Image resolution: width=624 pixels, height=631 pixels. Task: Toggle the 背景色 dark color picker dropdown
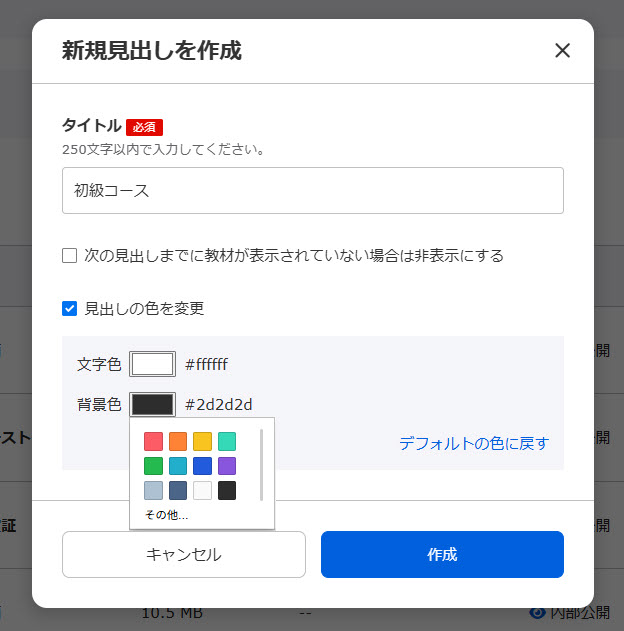click(152, 404)
